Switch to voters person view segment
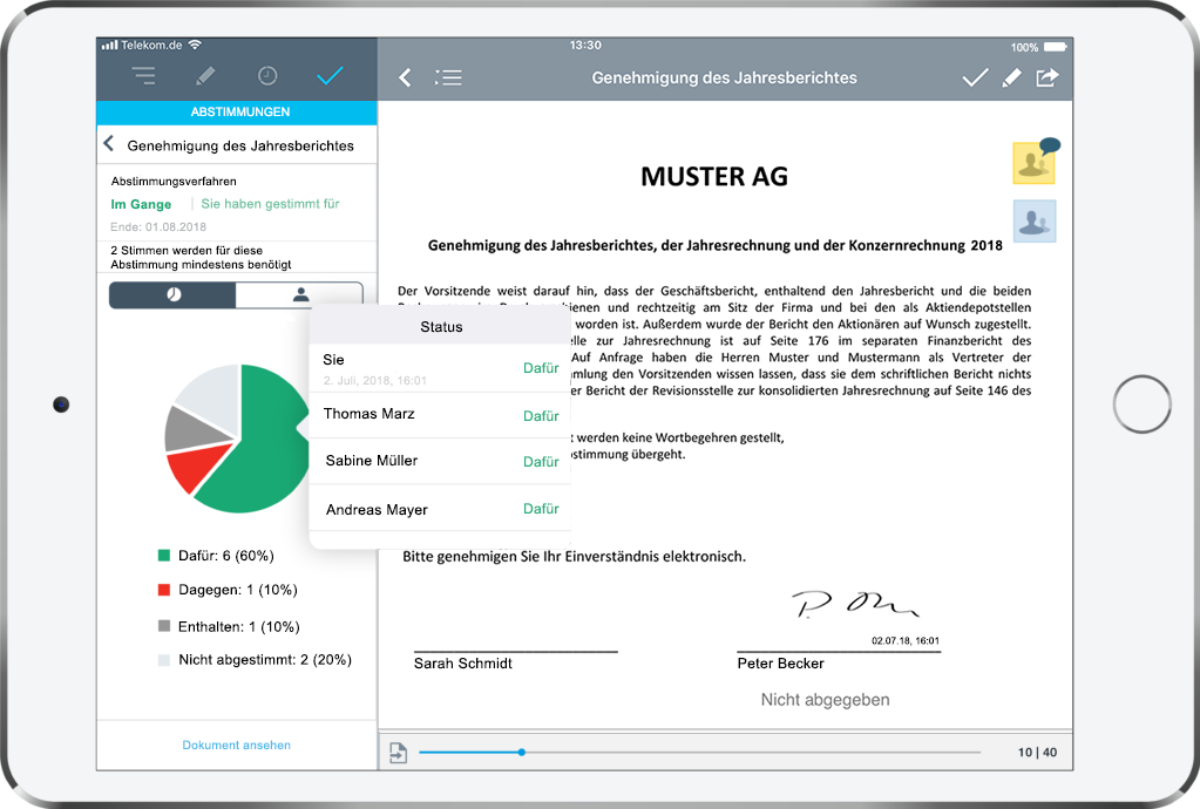Viewport: 1200px width, 809px height. coord(299,295)
